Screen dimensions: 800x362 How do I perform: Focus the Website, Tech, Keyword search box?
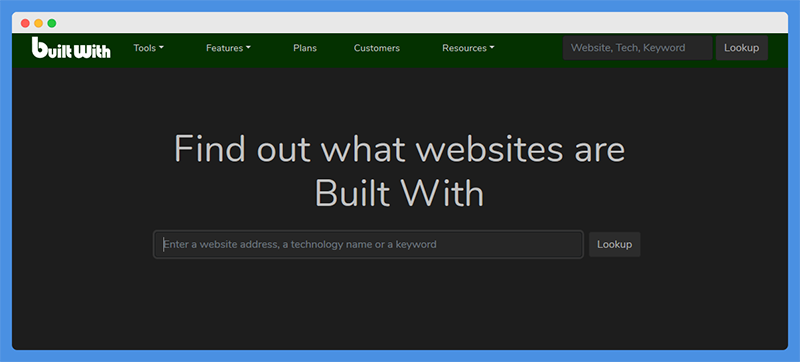click(637, 48)
